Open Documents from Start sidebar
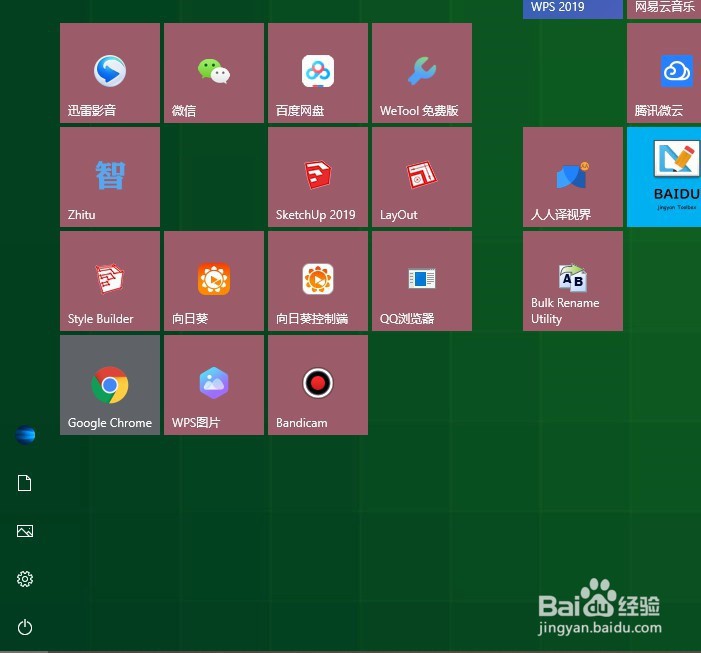This screenshot has width=701, height=653. 25,483
